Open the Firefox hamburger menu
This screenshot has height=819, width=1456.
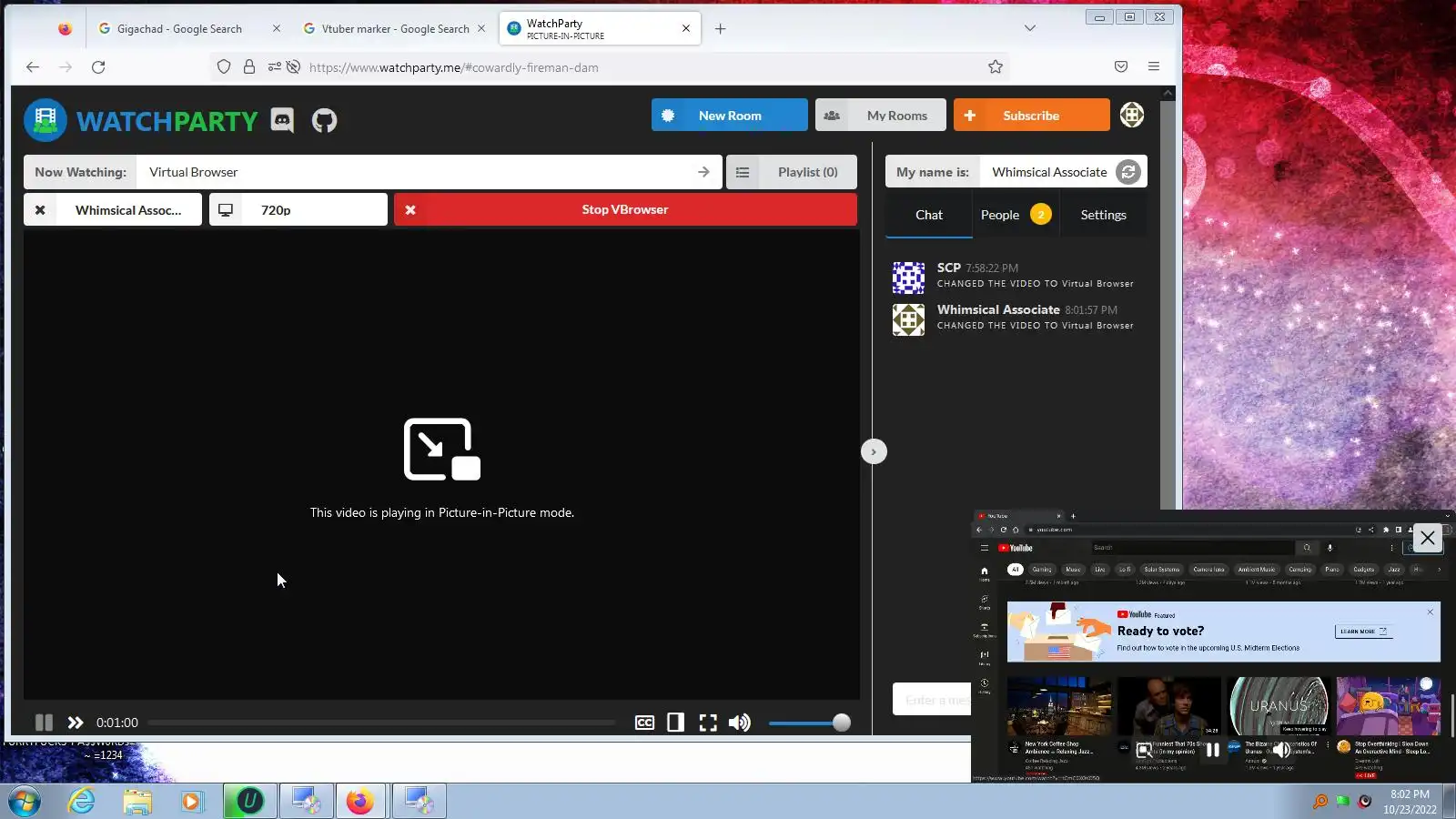point(1154,67)
